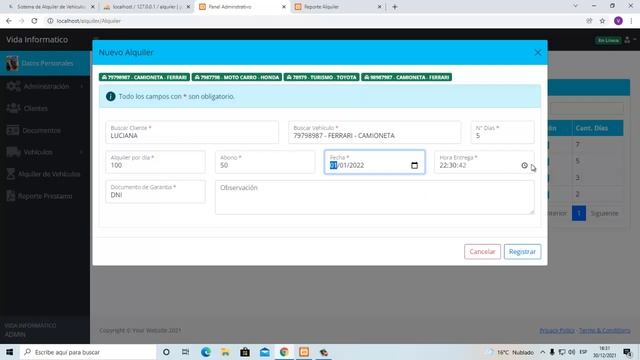Open Microsoft Edge from the taskbar
This screenshot has width=640, height=360.
(206, 352)
